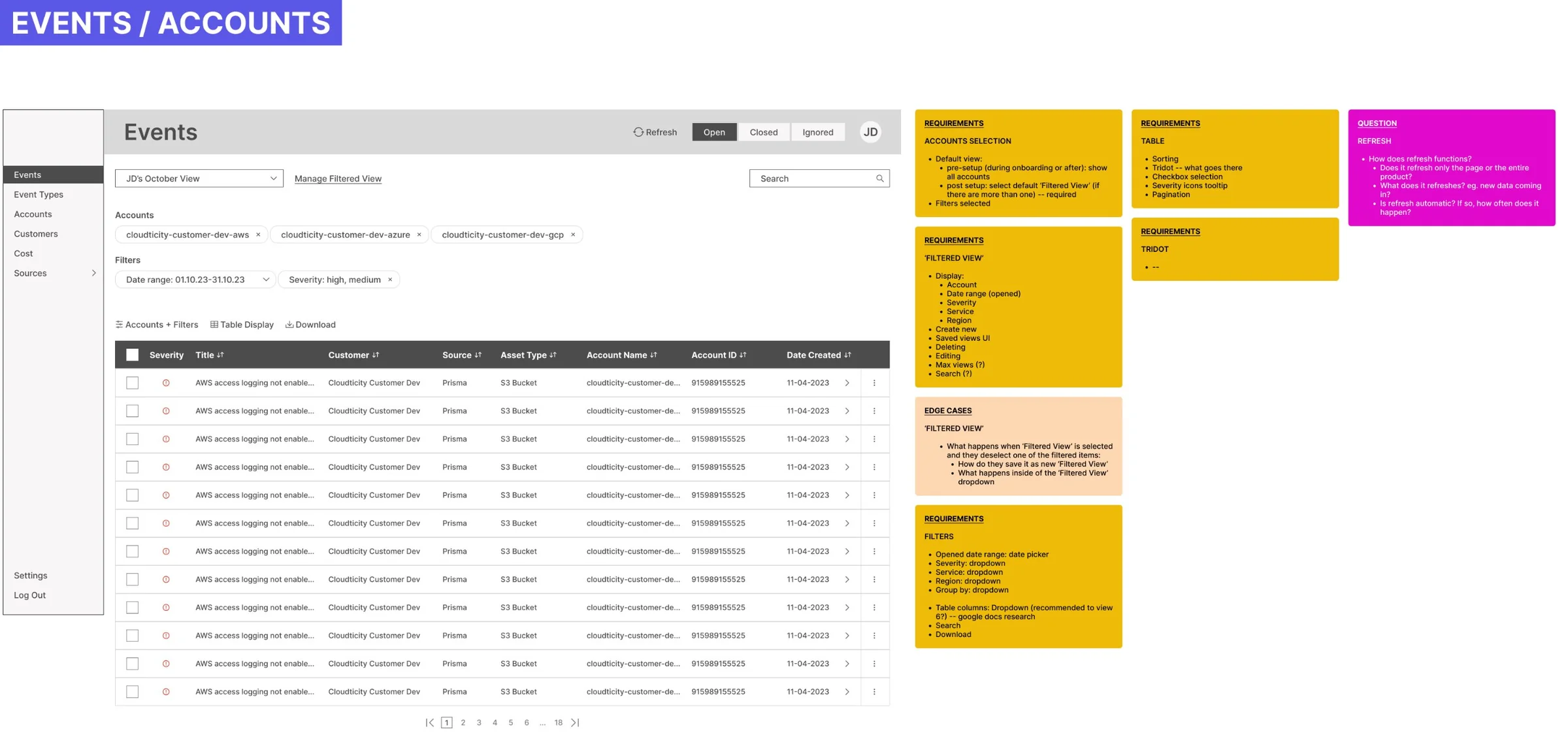Expand first event row with chevron
Image resolution: width=1568 pixels, height=735 pixels.
click(847, 383)
